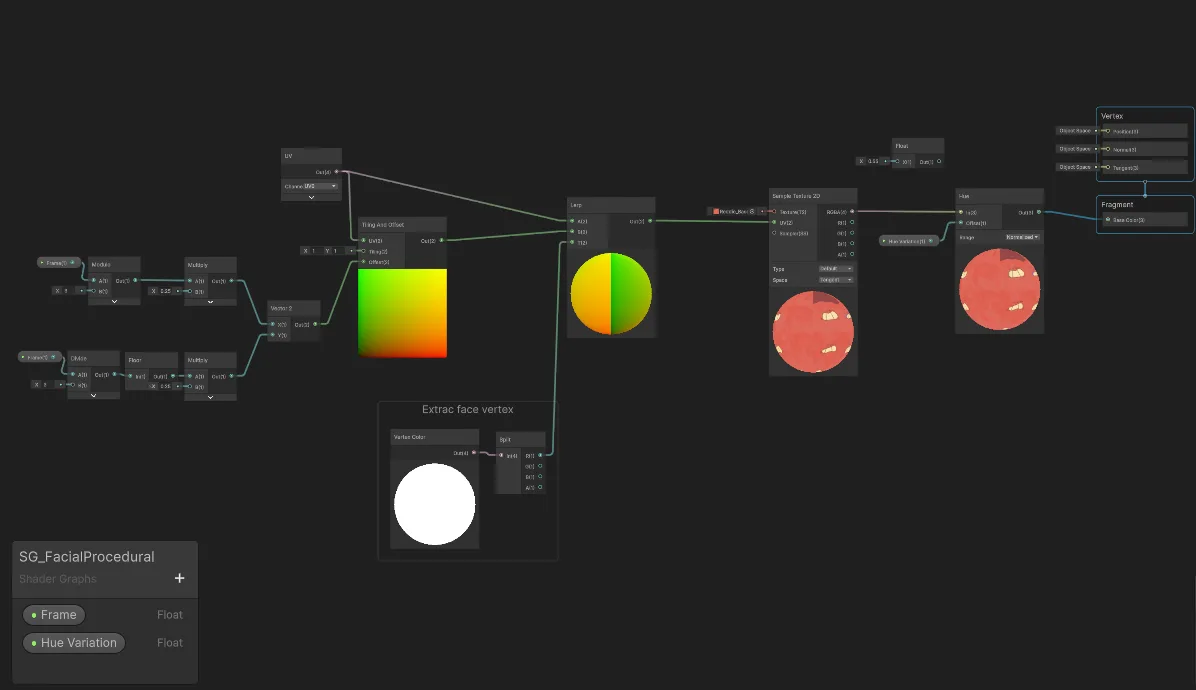Screen dimensions: 1196x690
Task: Click the Modulo B input X field
Action: (x=65, y=290)
